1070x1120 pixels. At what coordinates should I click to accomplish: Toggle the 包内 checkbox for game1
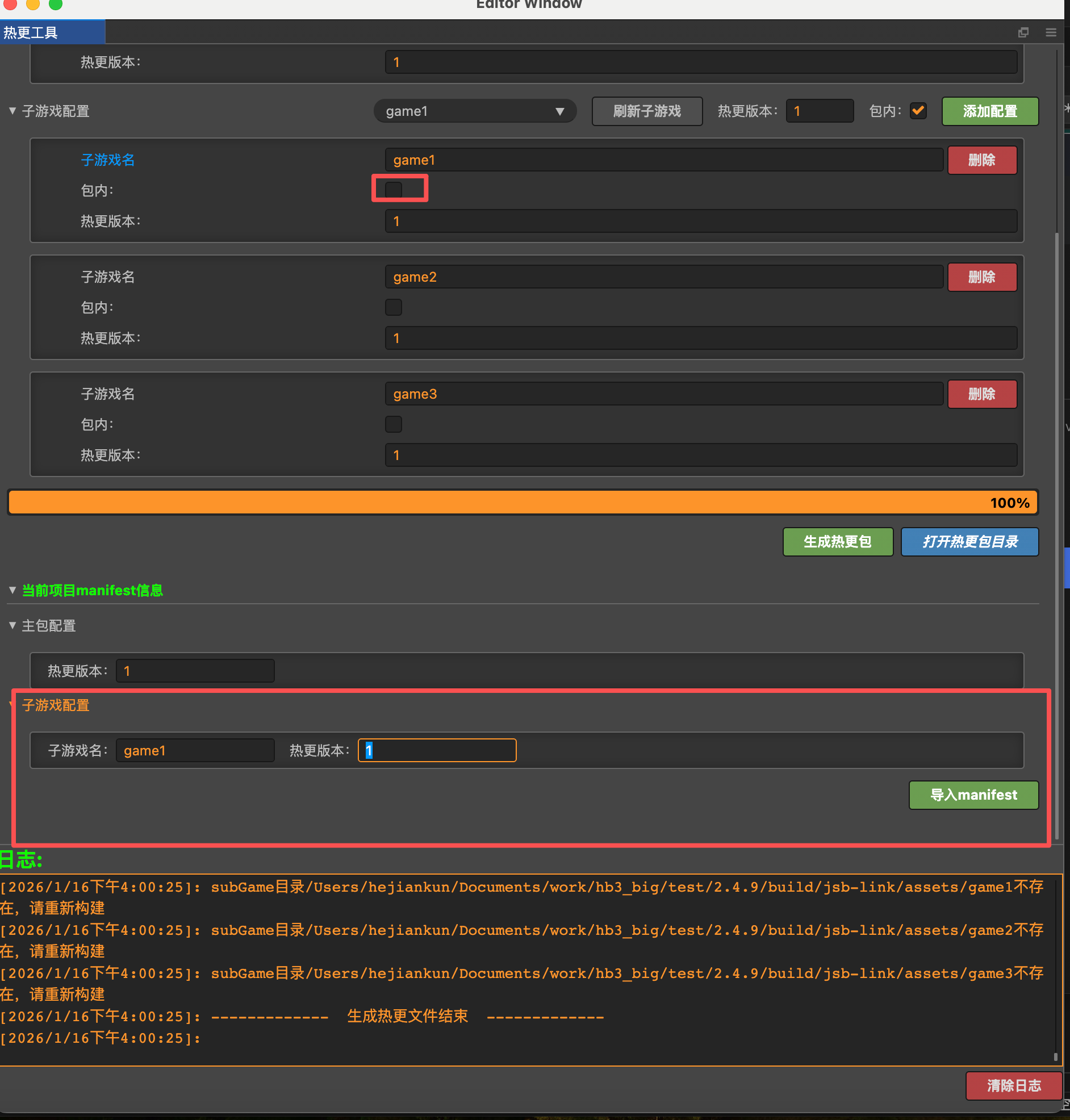(x=394, y=189)
